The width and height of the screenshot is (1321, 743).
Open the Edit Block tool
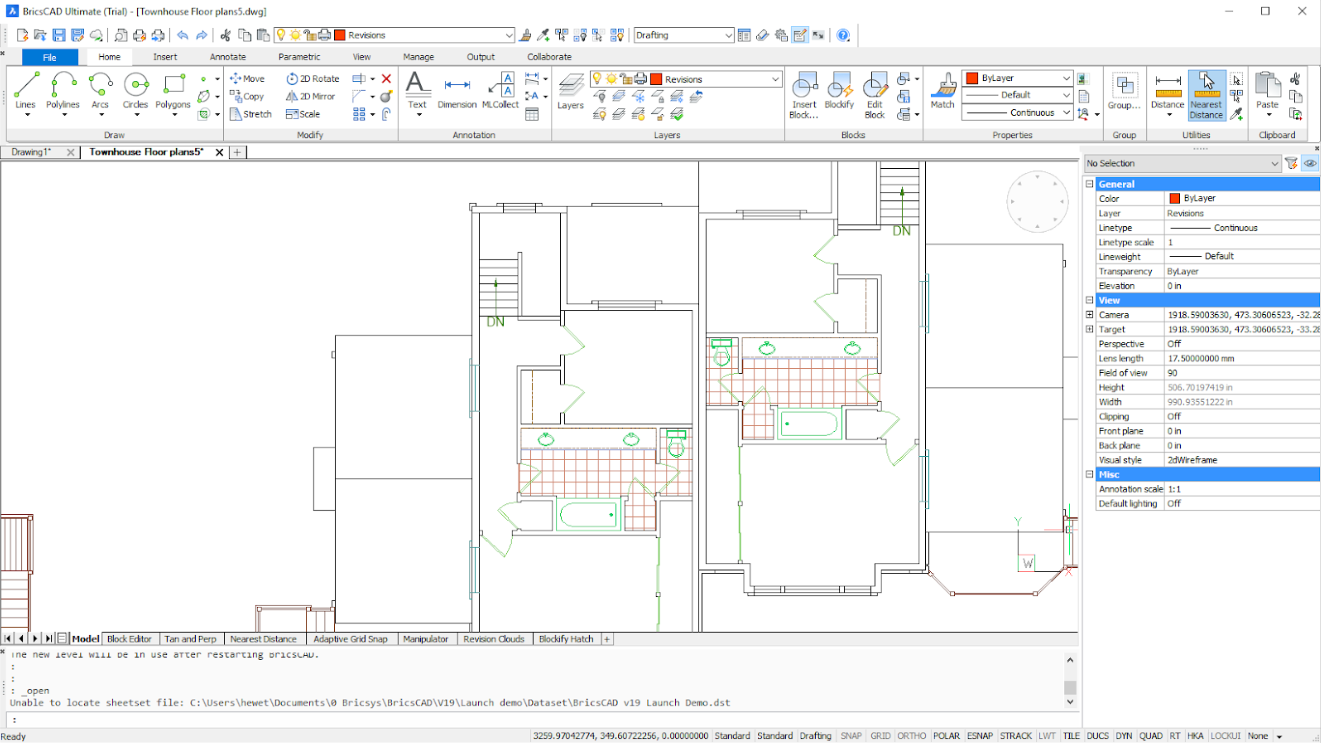point(875,95)
